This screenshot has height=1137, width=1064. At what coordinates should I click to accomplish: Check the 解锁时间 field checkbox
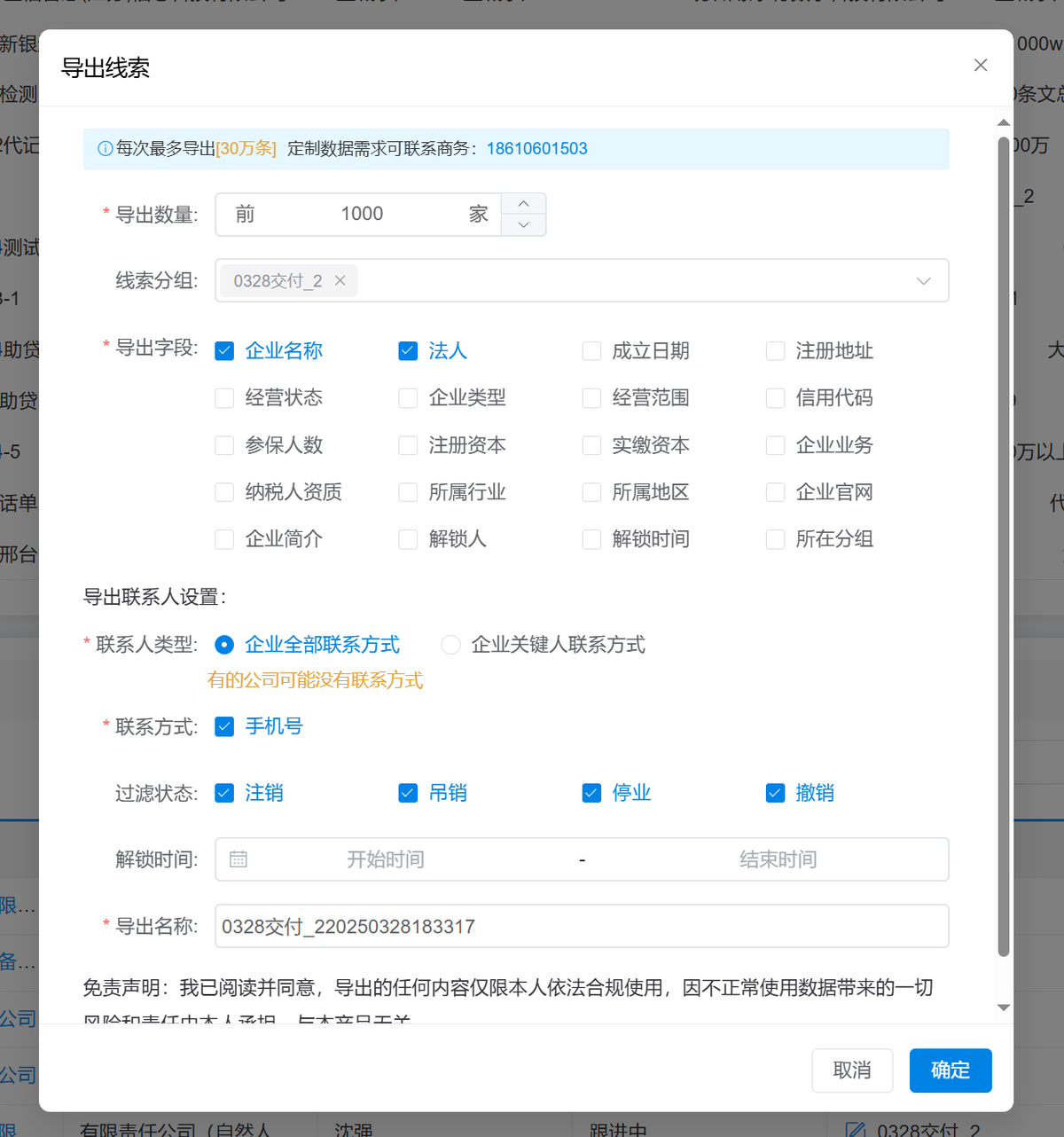(x=591, y=539)
